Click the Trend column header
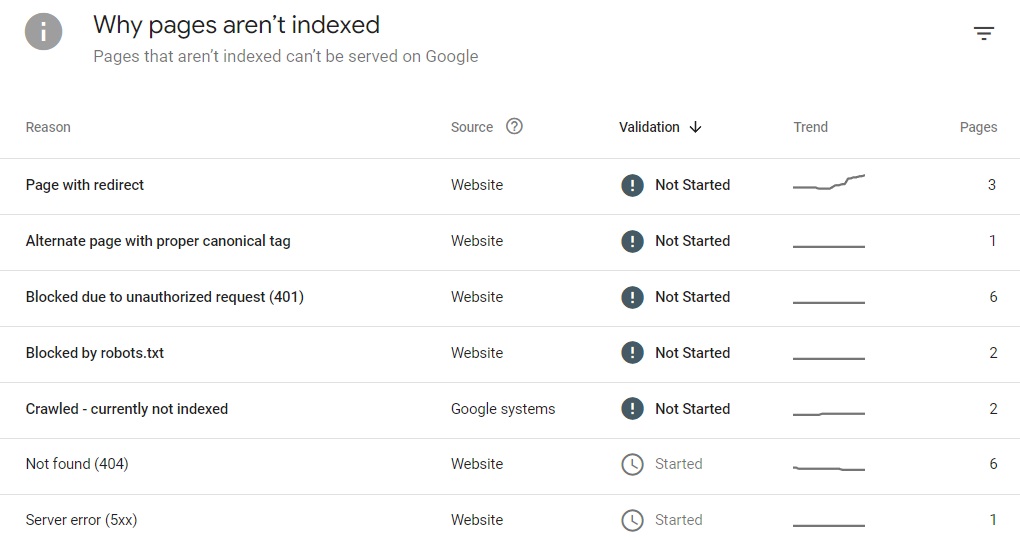 [x=811, y=127]
